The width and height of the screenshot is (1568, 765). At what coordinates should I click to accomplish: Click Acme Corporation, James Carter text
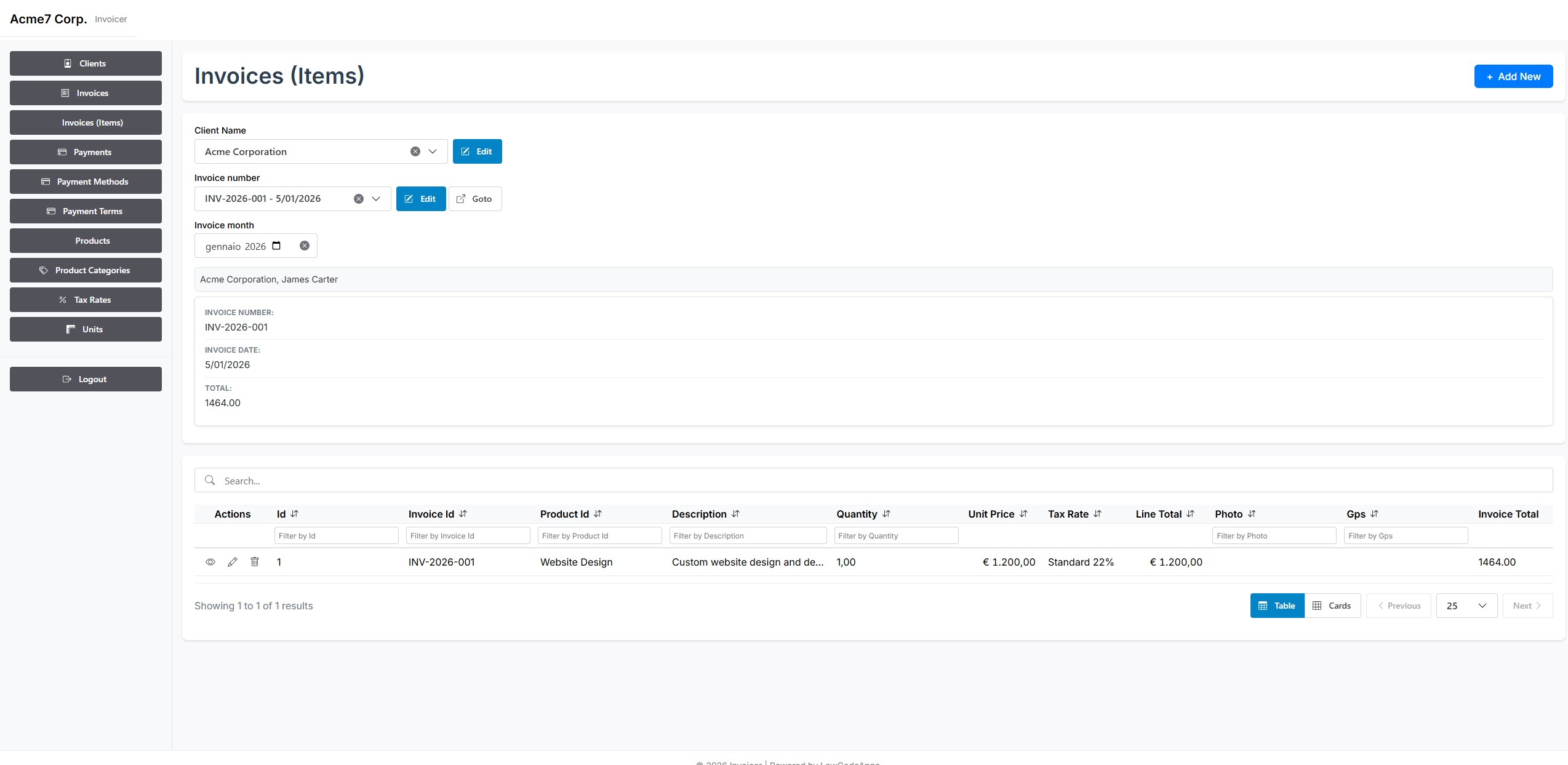click(269, 279)
